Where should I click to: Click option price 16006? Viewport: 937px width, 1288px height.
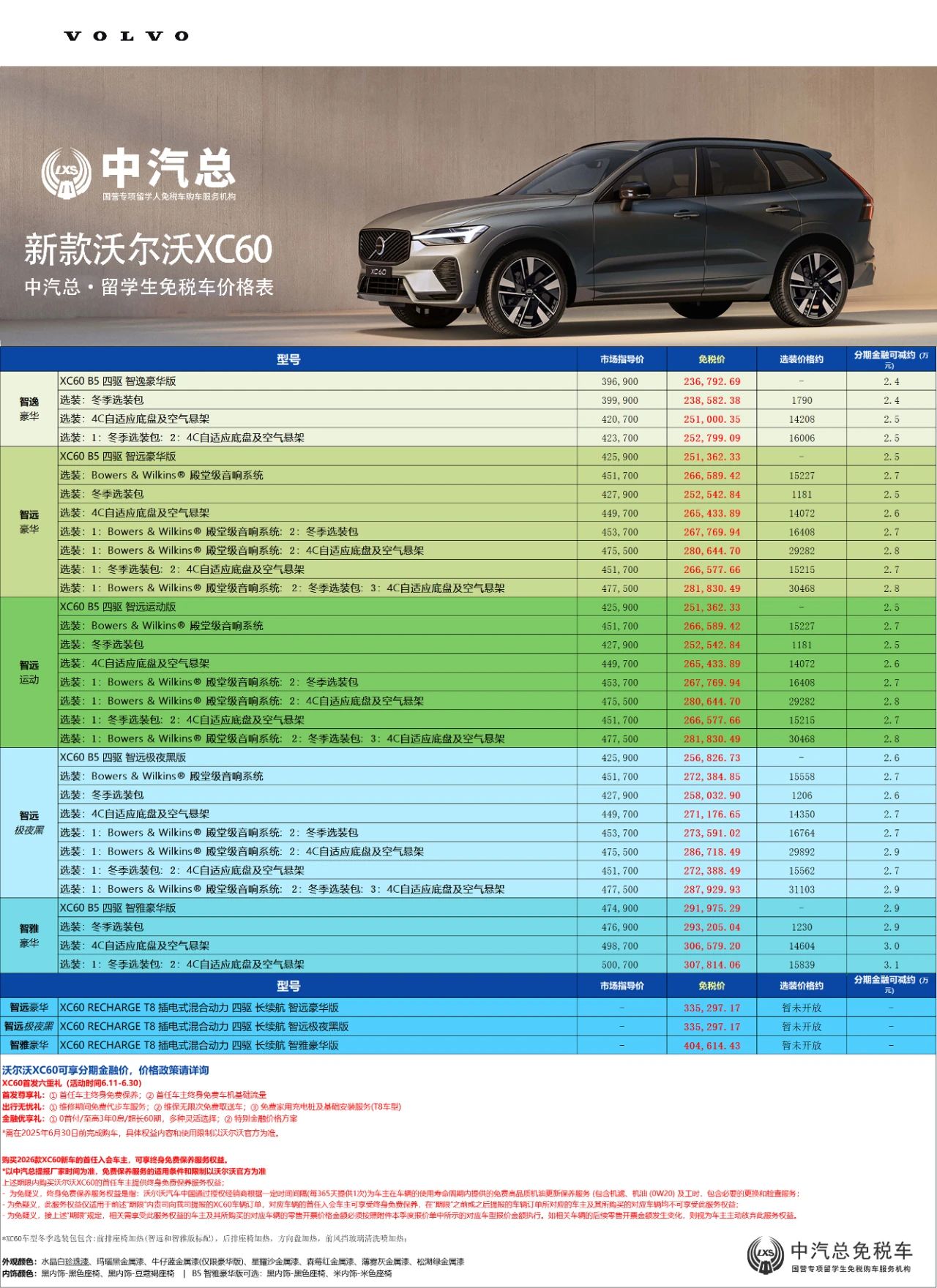tap(802, 438)
